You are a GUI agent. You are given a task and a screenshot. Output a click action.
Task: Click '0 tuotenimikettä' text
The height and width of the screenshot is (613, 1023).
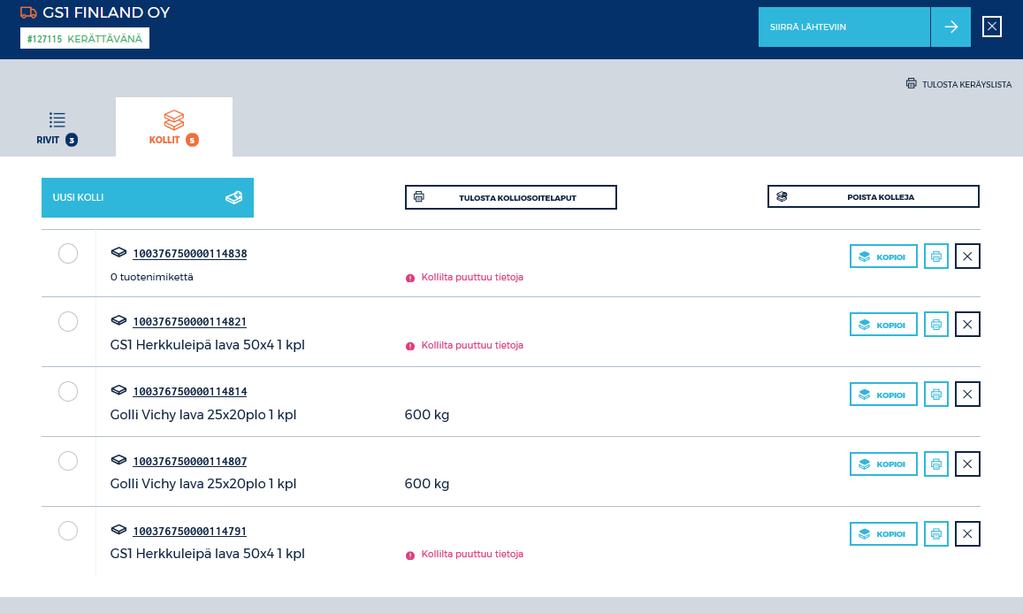[151, 277]
